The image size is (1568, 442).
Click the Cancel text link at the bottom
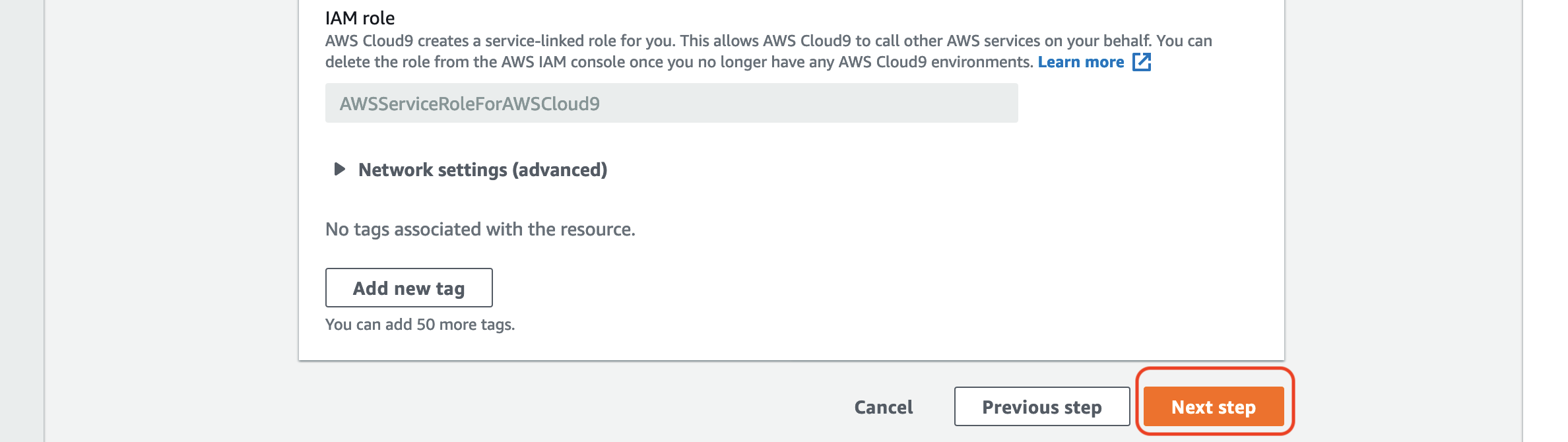[x=884, y=407]
